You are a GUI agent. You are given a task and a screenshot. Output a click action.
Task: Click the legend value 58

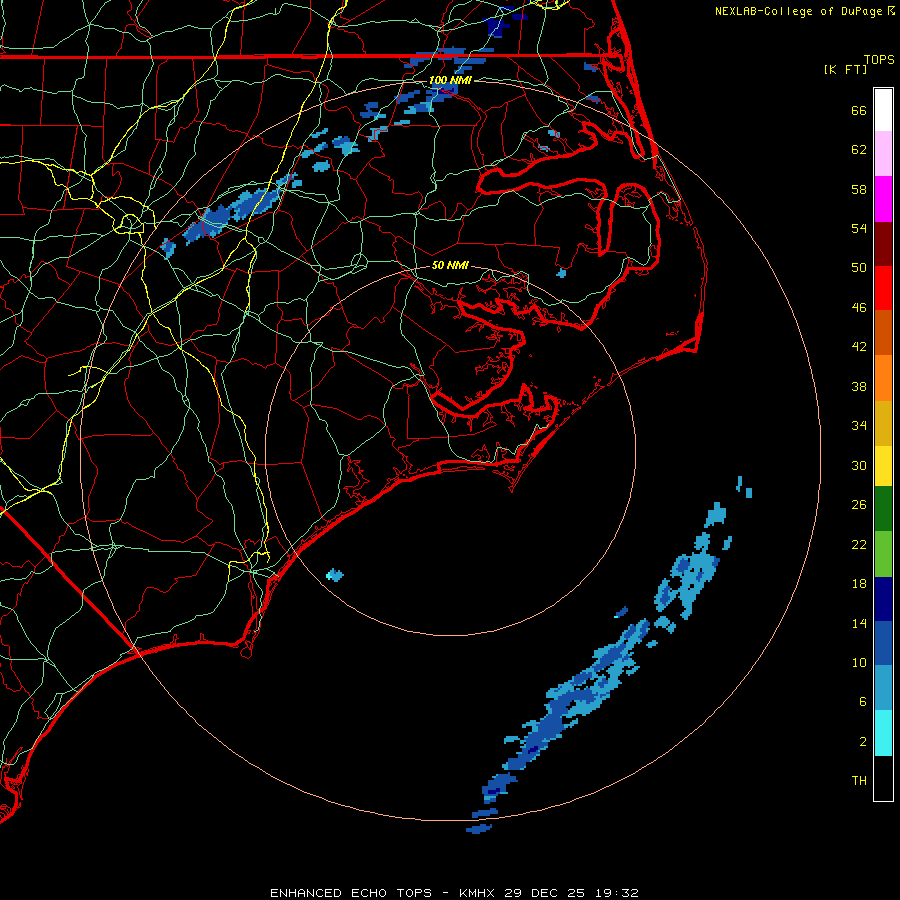pos(859,189)
